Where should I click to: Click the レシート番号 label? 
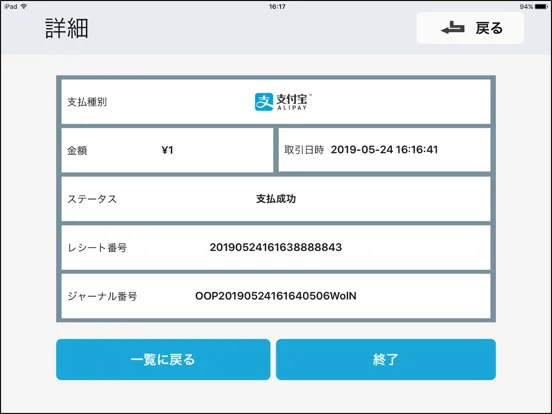97,248
